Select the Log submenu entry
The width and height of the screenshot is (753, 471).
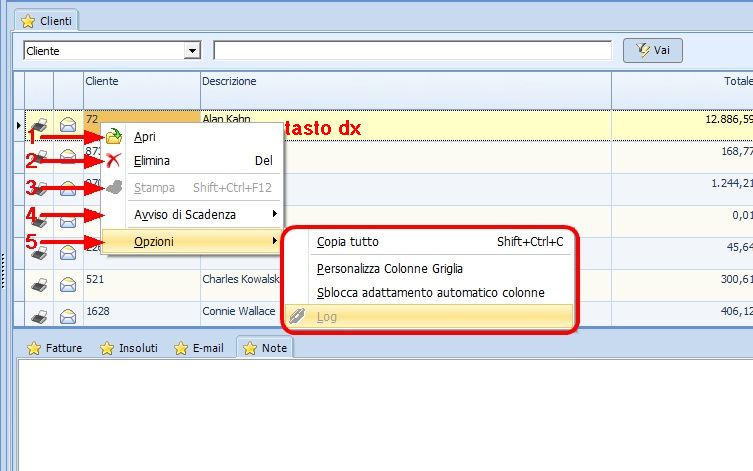429,317
